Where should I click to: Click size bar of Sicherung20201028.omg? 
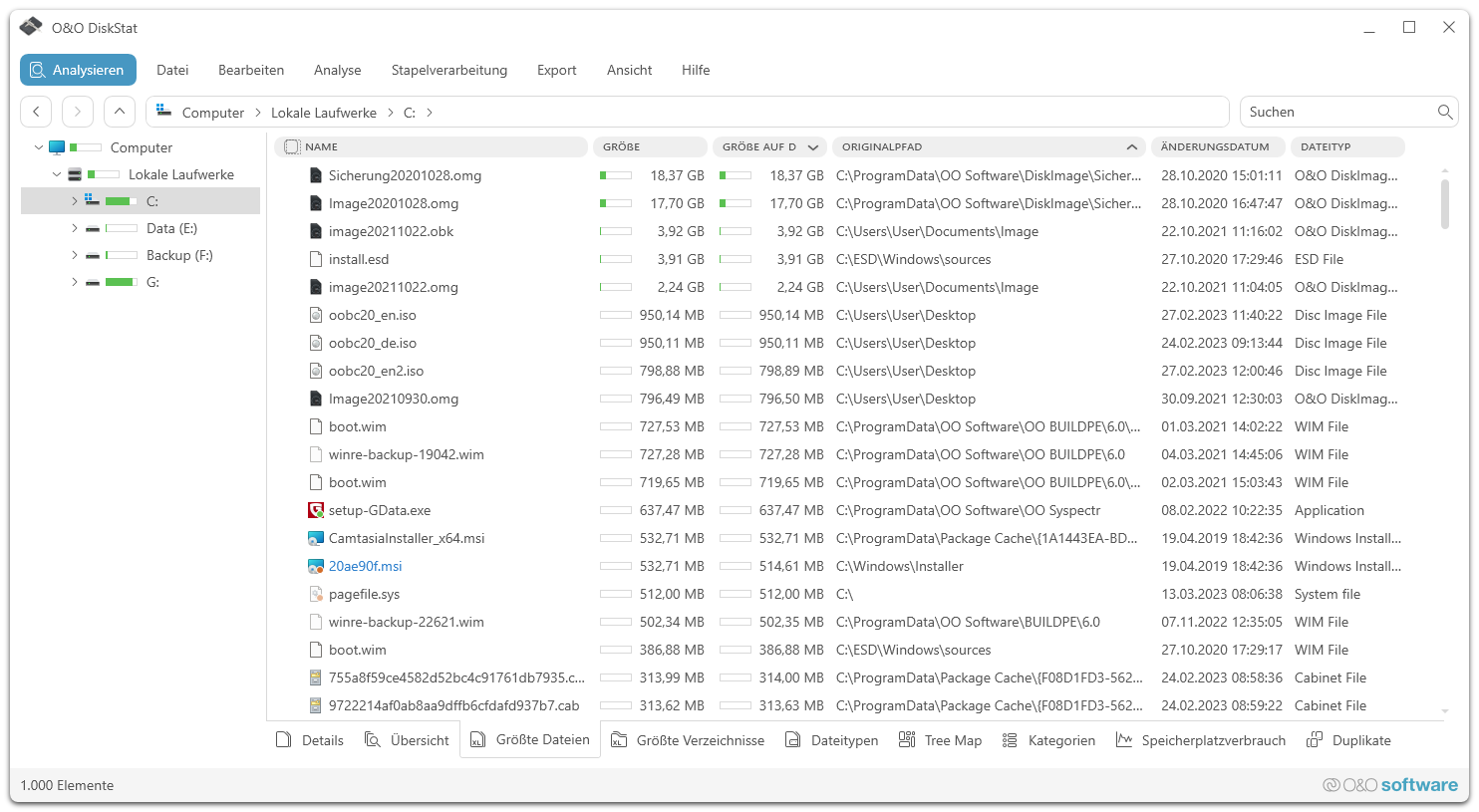click(616, 175)
